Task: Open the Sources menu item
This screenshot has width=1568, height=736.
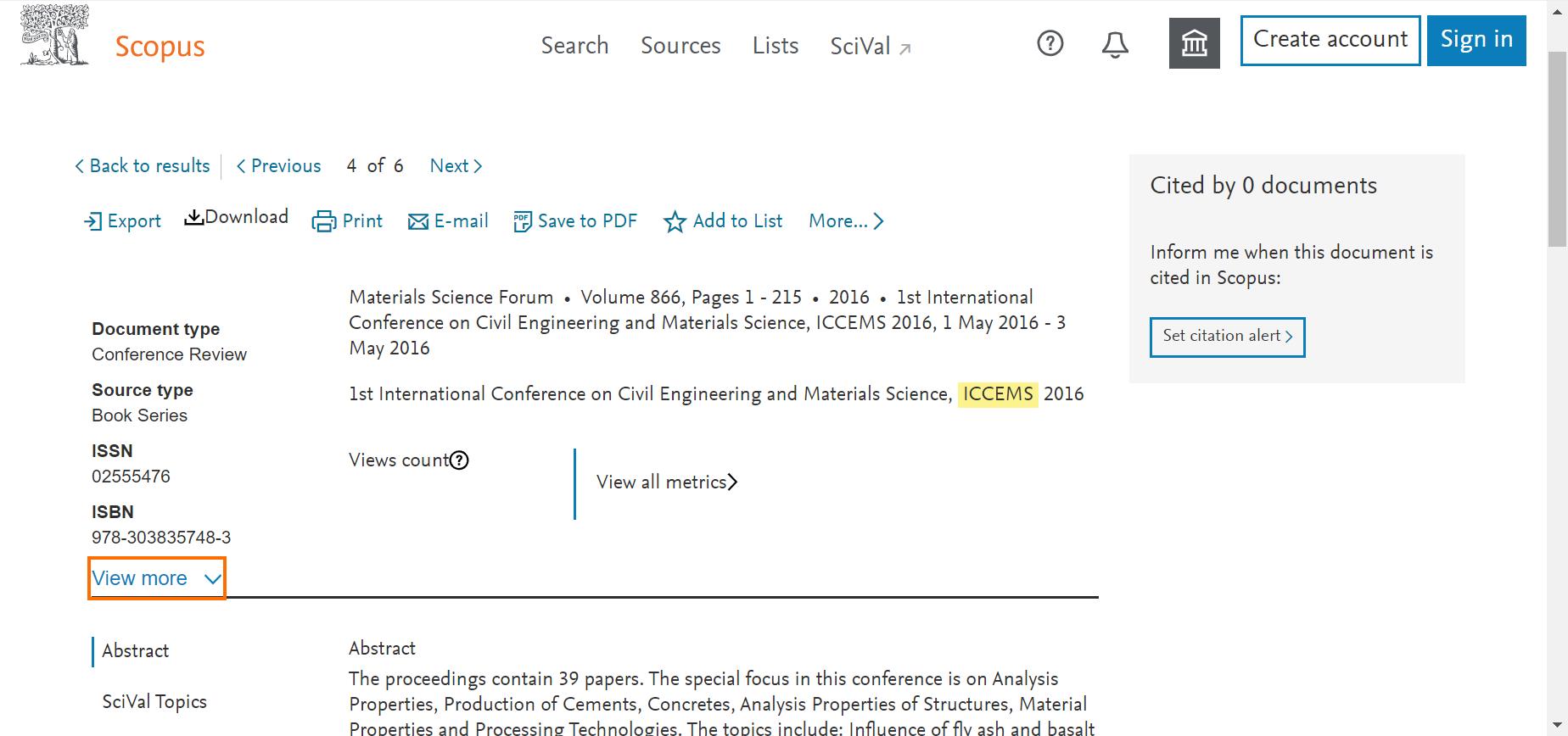Action: click(x=680, y=46)
